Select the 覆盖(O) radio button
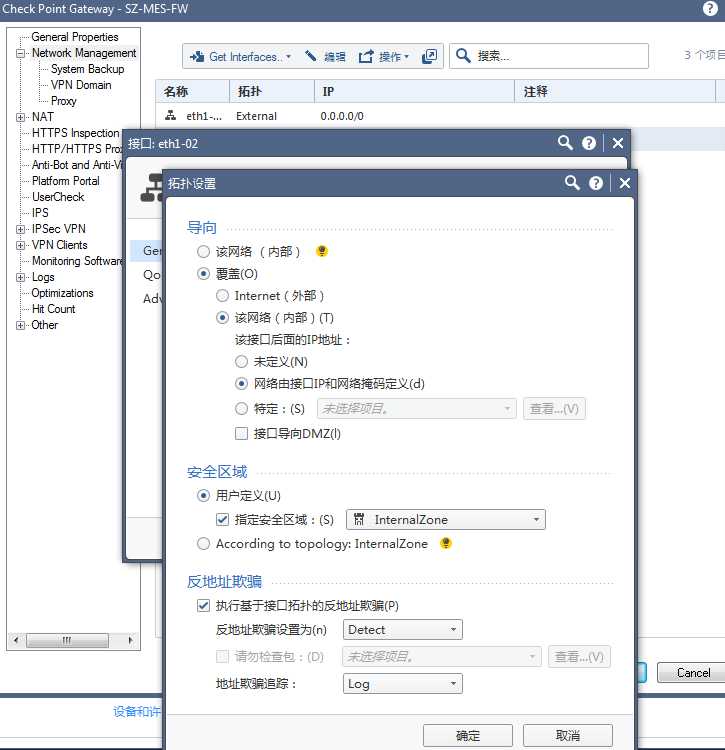The height and width of the screenshot is (750, 725). pyautogui.click(x=203, y=274)
